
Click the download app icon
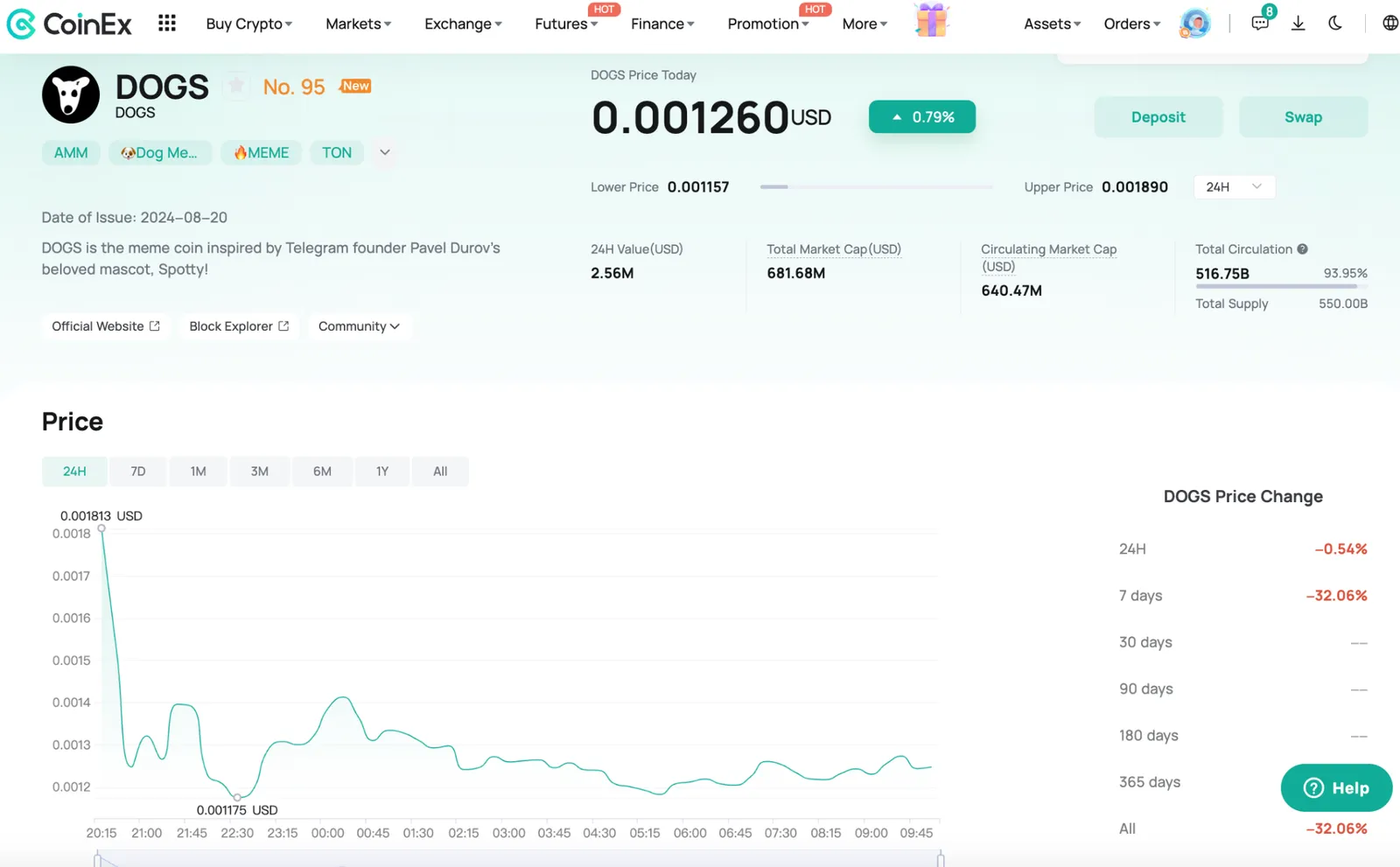click(1298, 24)
